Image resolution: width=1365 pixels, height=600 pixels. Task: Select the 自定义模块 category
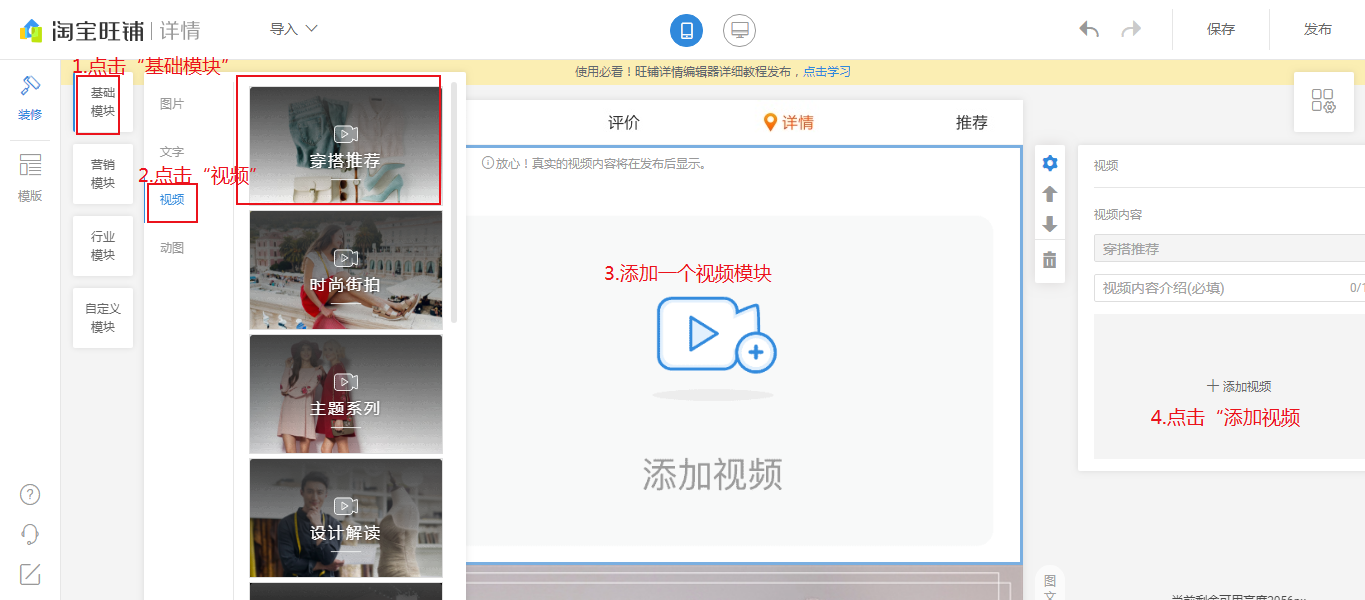tap(103, 318)
